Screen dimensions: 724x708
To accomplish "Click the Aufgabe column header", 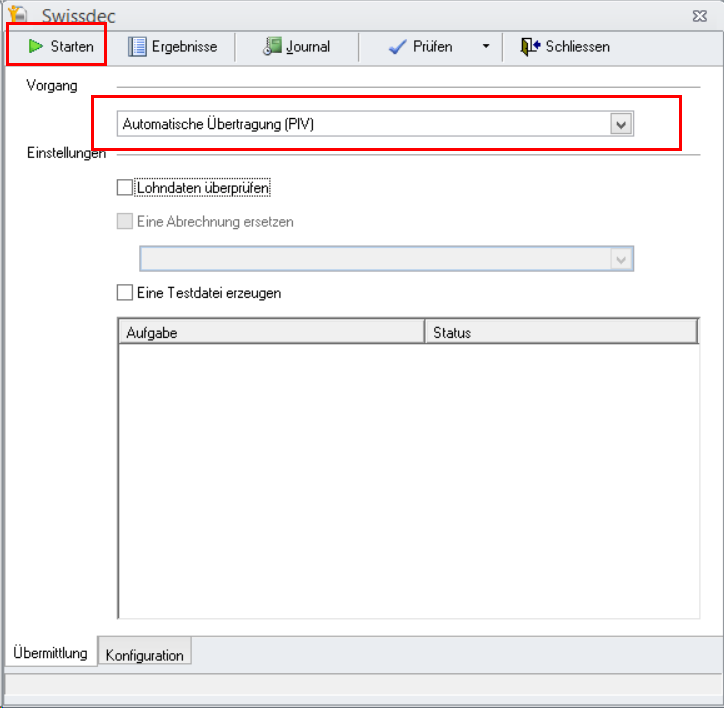I will click(272, 332).
